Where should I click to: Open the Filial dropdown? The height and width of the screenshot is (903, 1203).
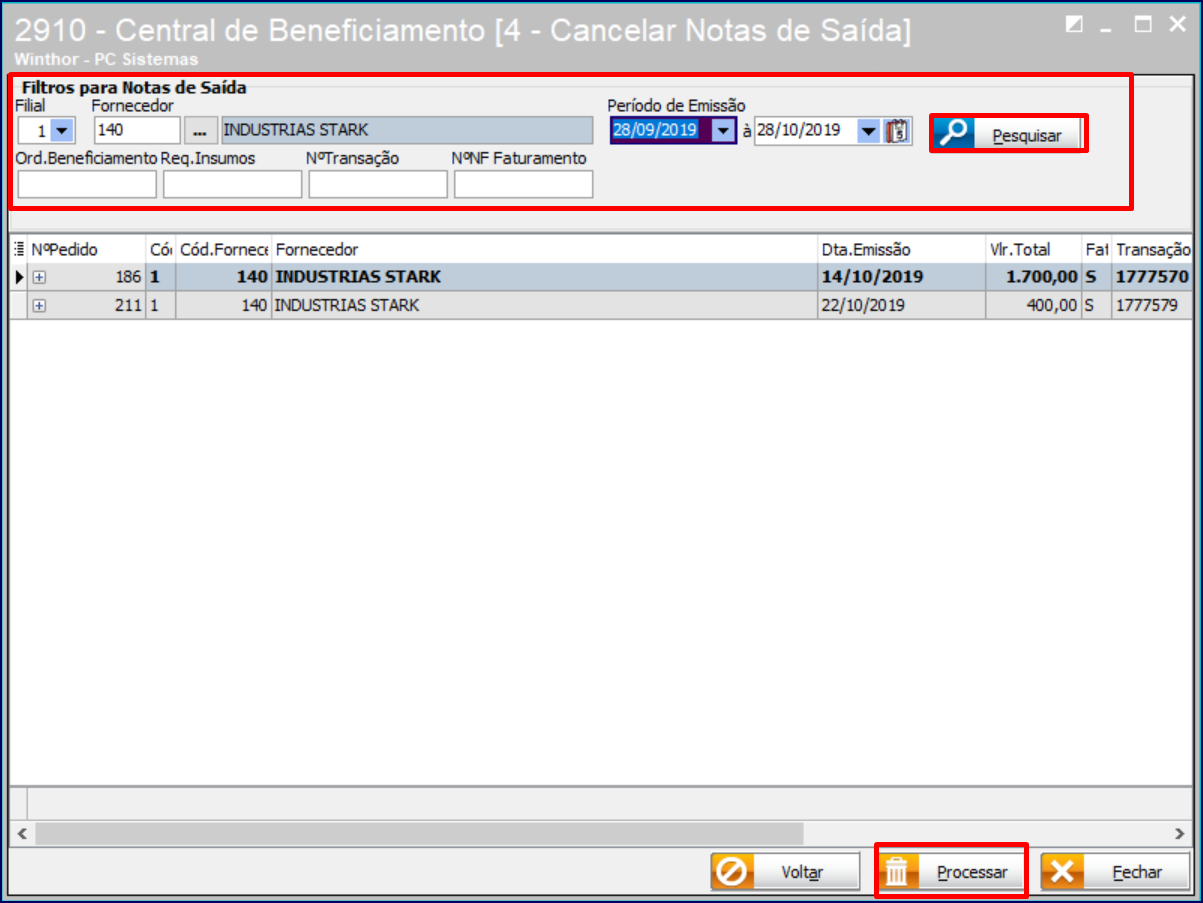click(62, 130)
